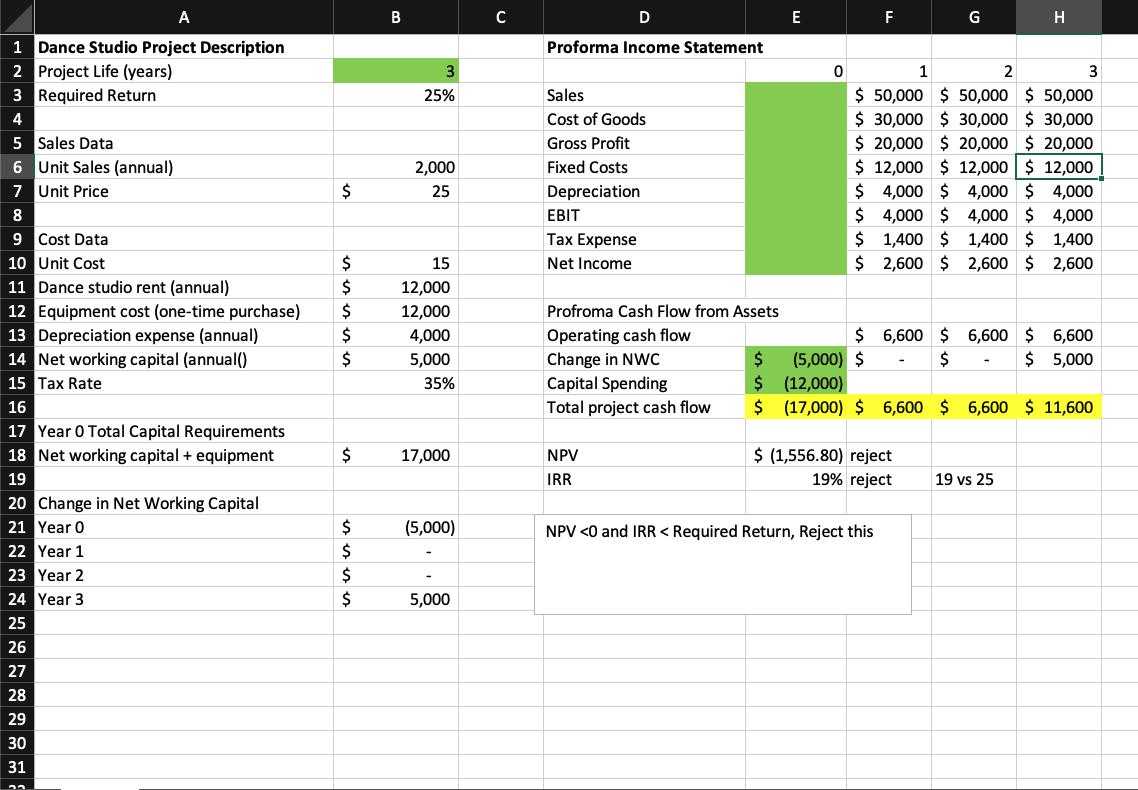The width and height of the screenshot is (1138, 790).
Task: Click the '19 vs 25' note cell
Action: [973, 479]
